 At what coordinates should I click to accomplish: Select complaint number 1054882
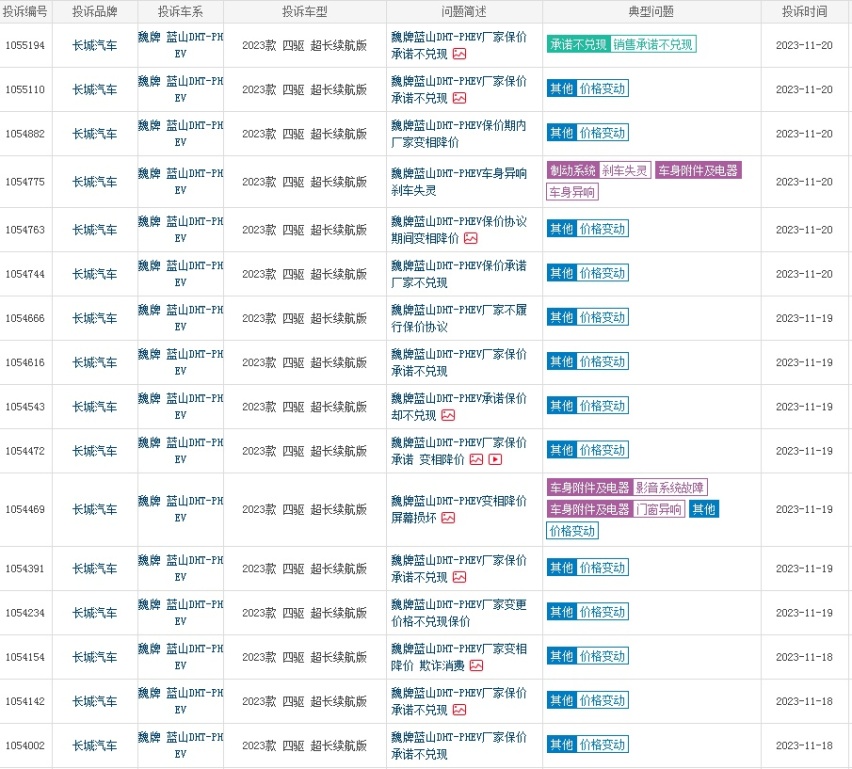pos(25,134)
